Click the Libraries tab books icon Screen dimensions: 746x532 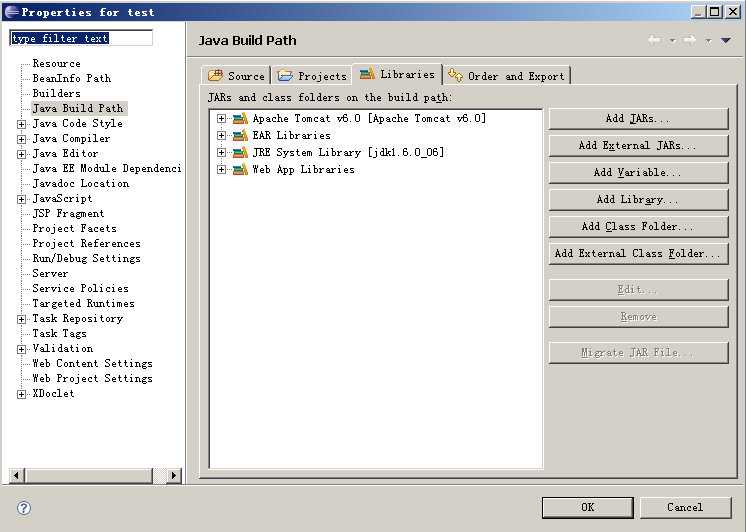367,74
